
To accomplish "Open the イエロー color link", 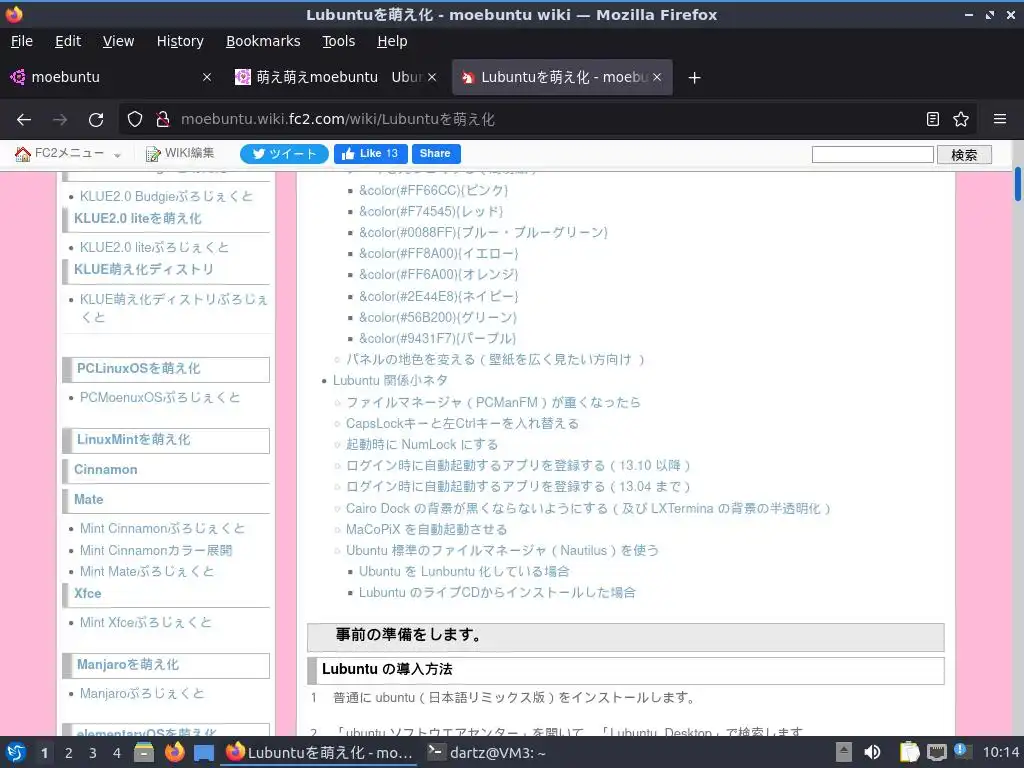I will tap(438, 253).
